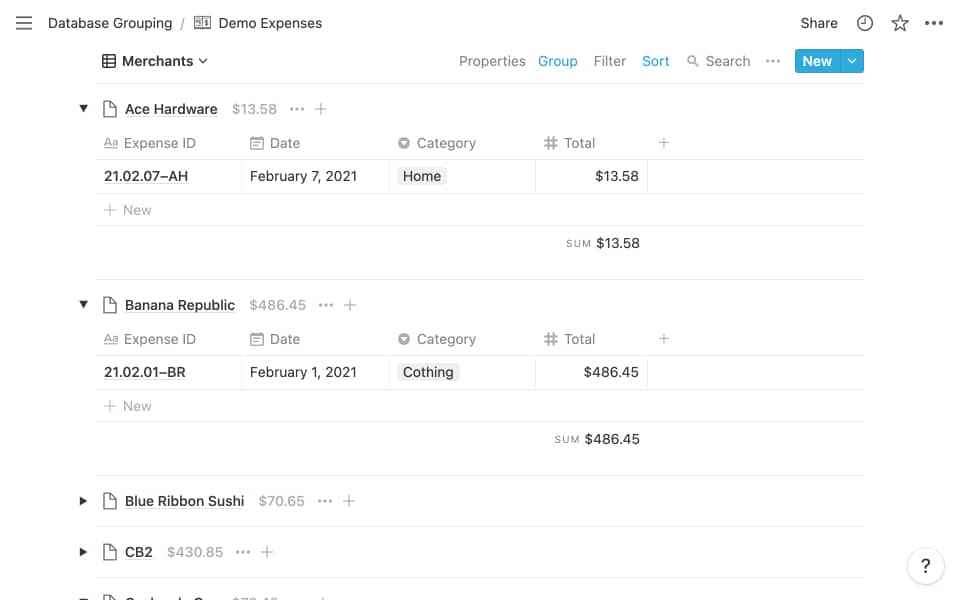Image resolution: width=961 pixels, height=600 pixels.
Task: Click Date column header in Ace Hardware table
Action: tap(275, 143)
